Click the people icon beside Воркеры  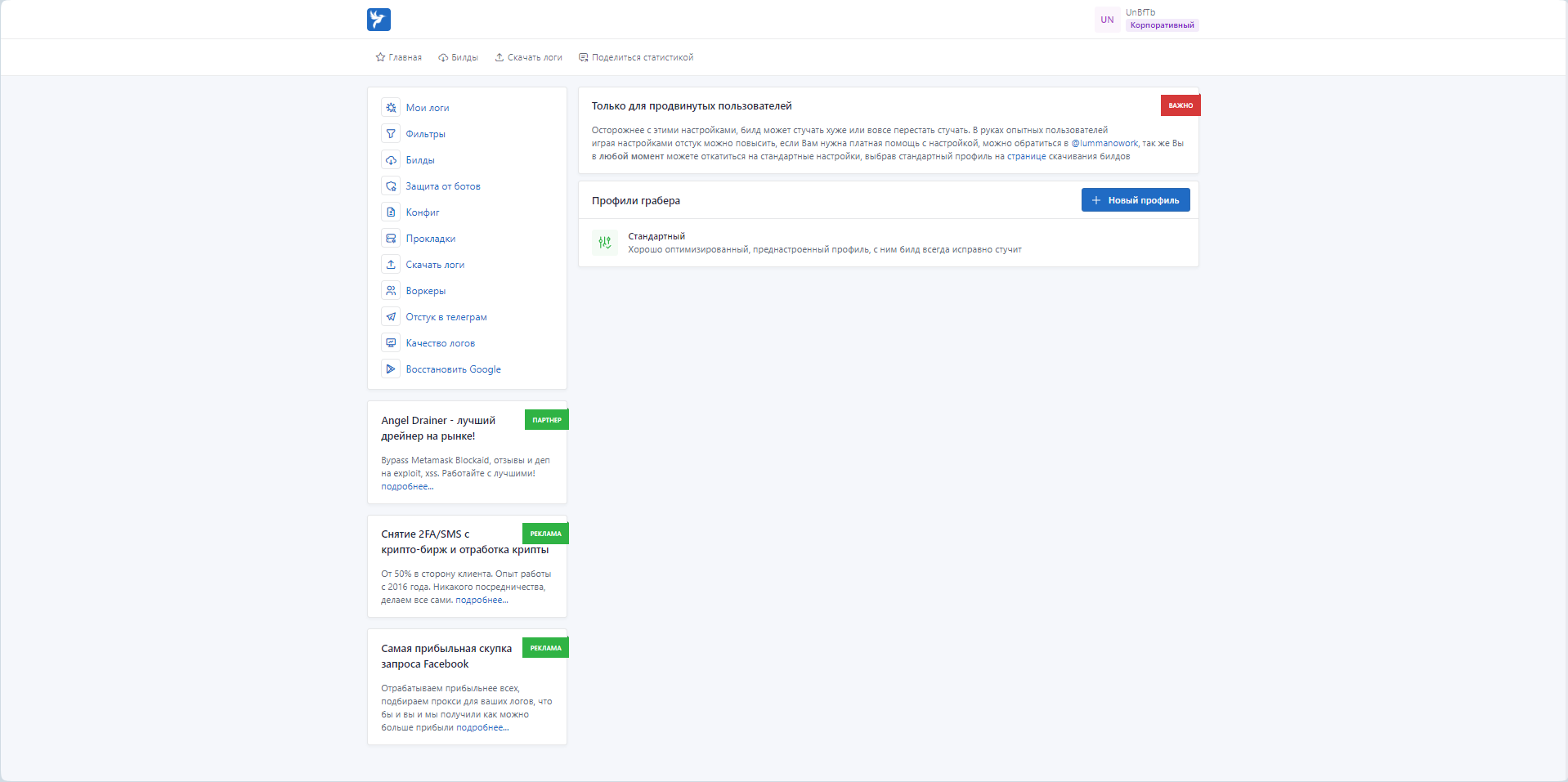(x=391, y=291)
